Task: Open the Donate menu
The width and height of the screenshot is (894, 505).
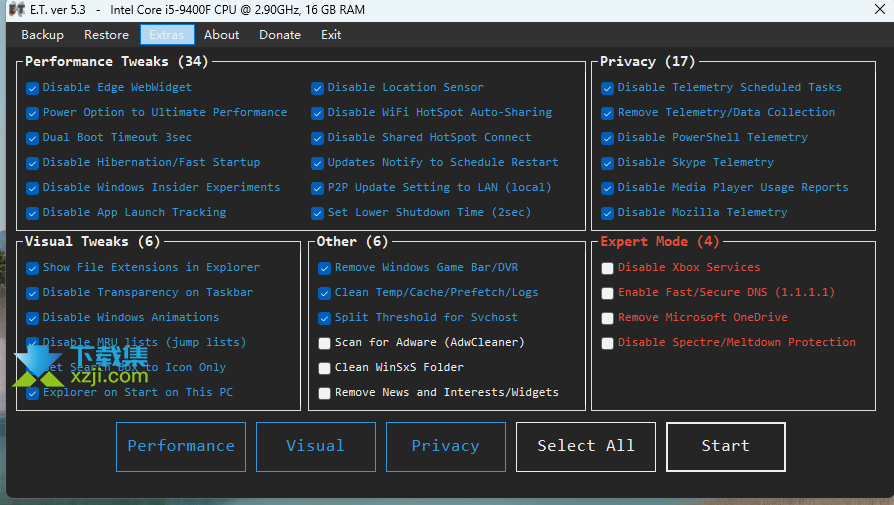Action: 279,35
